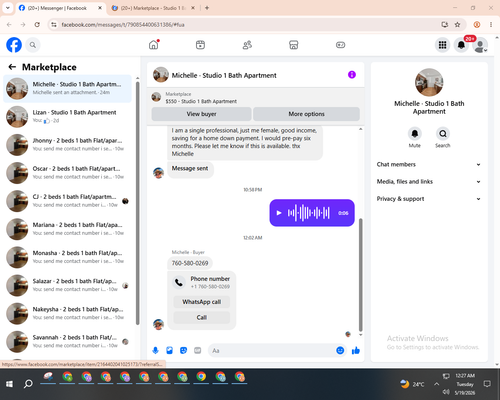Attach a photo with the image icon

[x=169, y=350]
